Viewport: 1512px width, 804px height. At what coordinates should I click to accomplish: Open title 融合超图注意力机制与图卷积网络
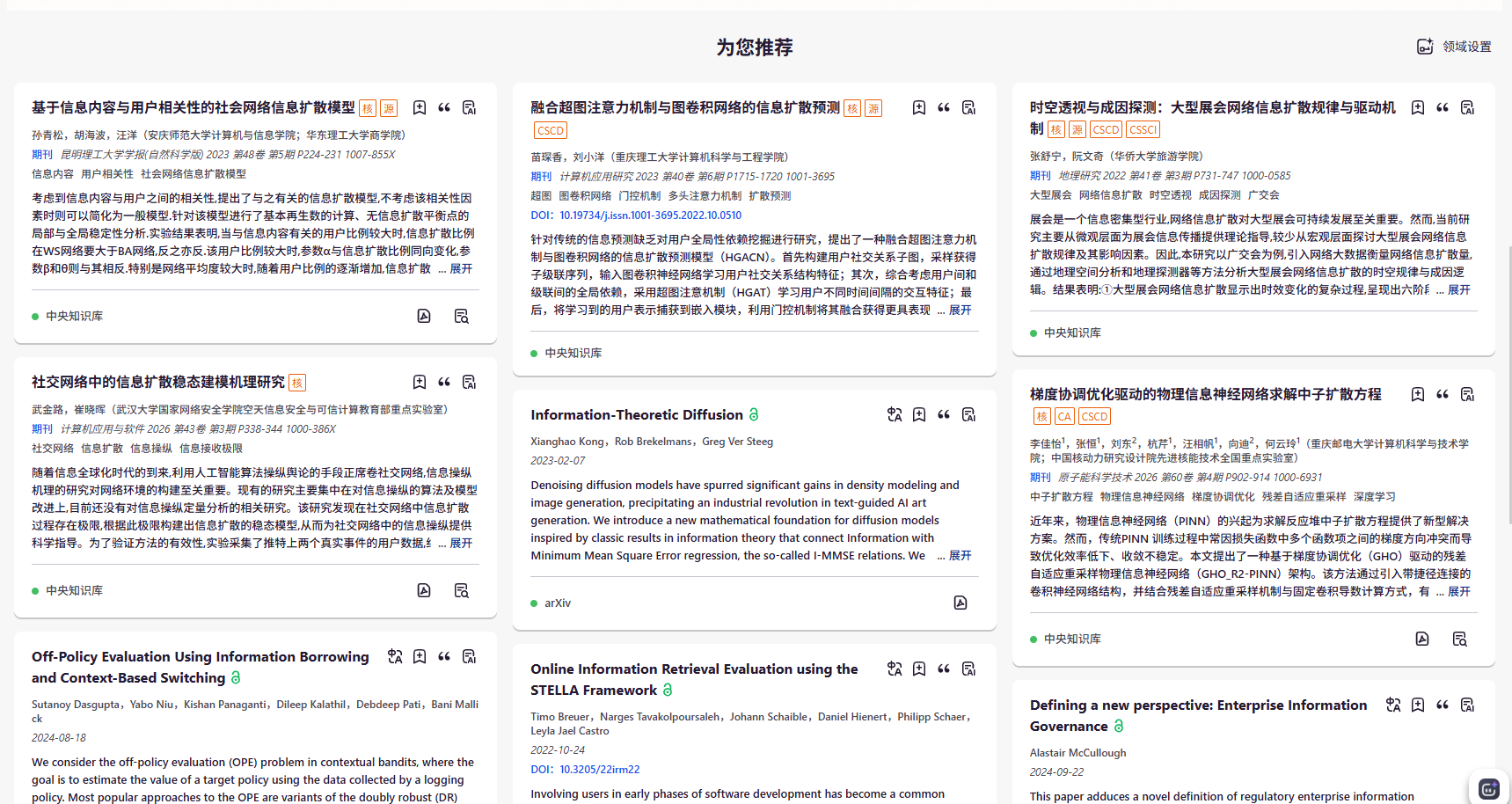tap(685, 107)
